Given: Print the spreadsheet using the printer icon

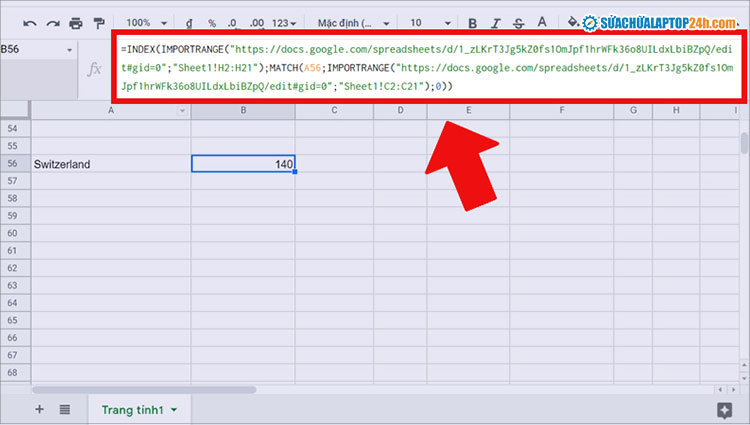Looking at the screenshot, I should coord(76,22).
